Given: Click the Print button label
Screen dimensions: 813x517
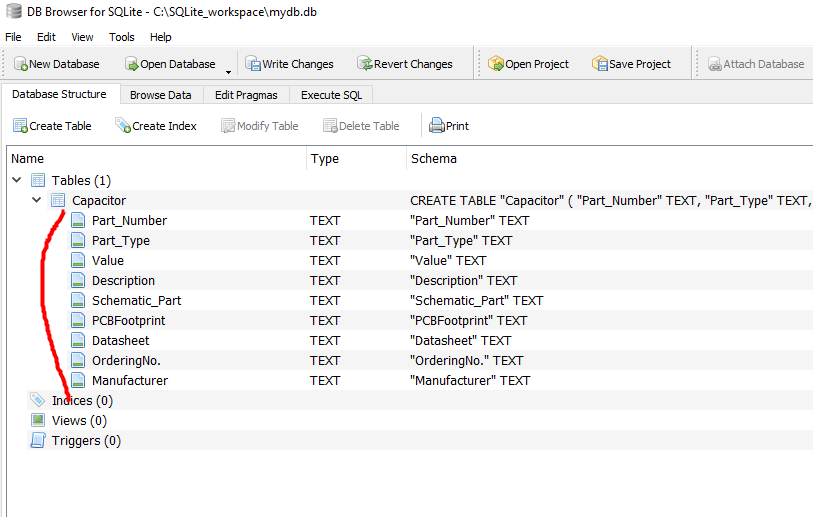Looking at the screenshot, I should [x=457, y=126].
